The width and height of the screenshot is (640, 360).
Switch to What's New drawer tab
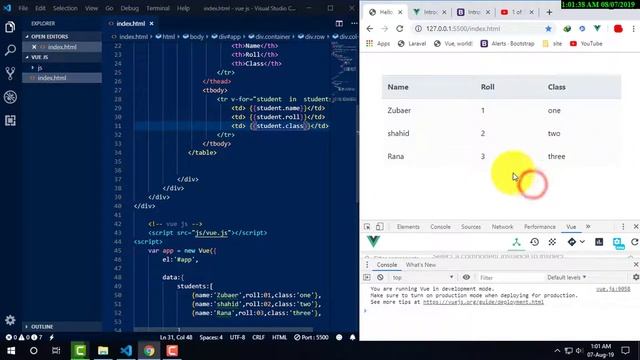pos(421,265)
